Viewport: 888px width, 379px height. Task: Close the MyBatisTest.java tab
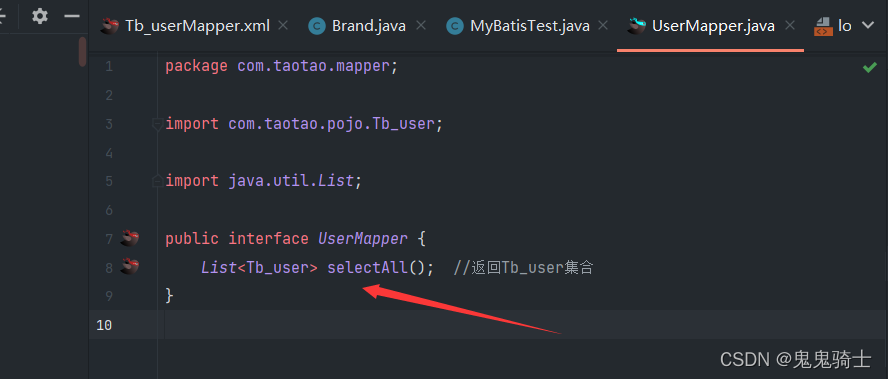(x=603, y=25)
